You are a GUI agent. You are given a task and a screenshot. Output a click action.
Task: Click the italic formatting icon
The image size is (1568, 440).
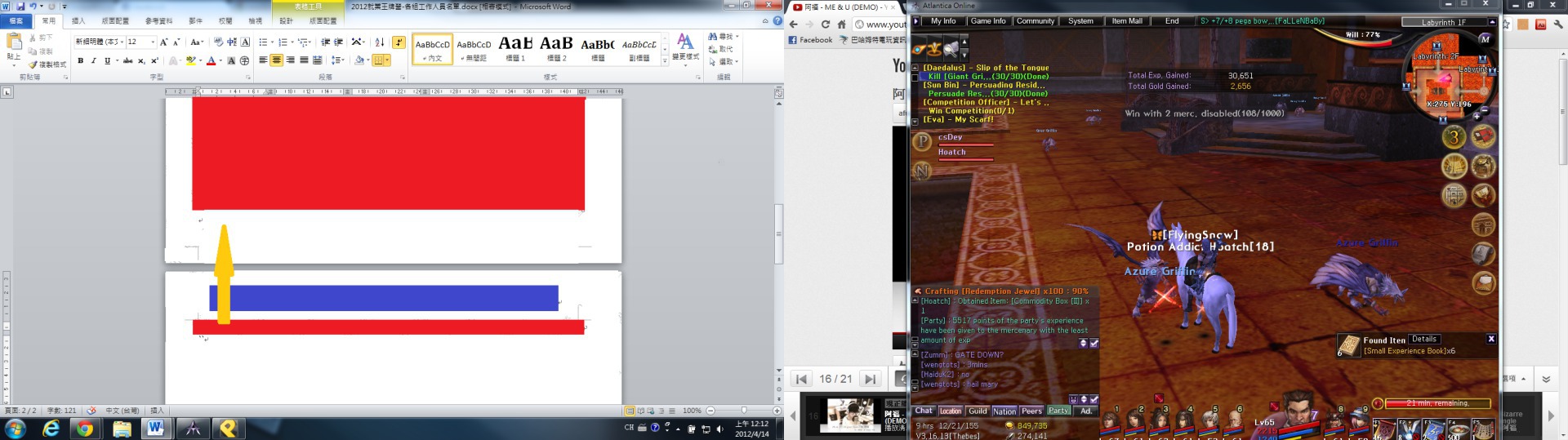(x=93, y=60)
